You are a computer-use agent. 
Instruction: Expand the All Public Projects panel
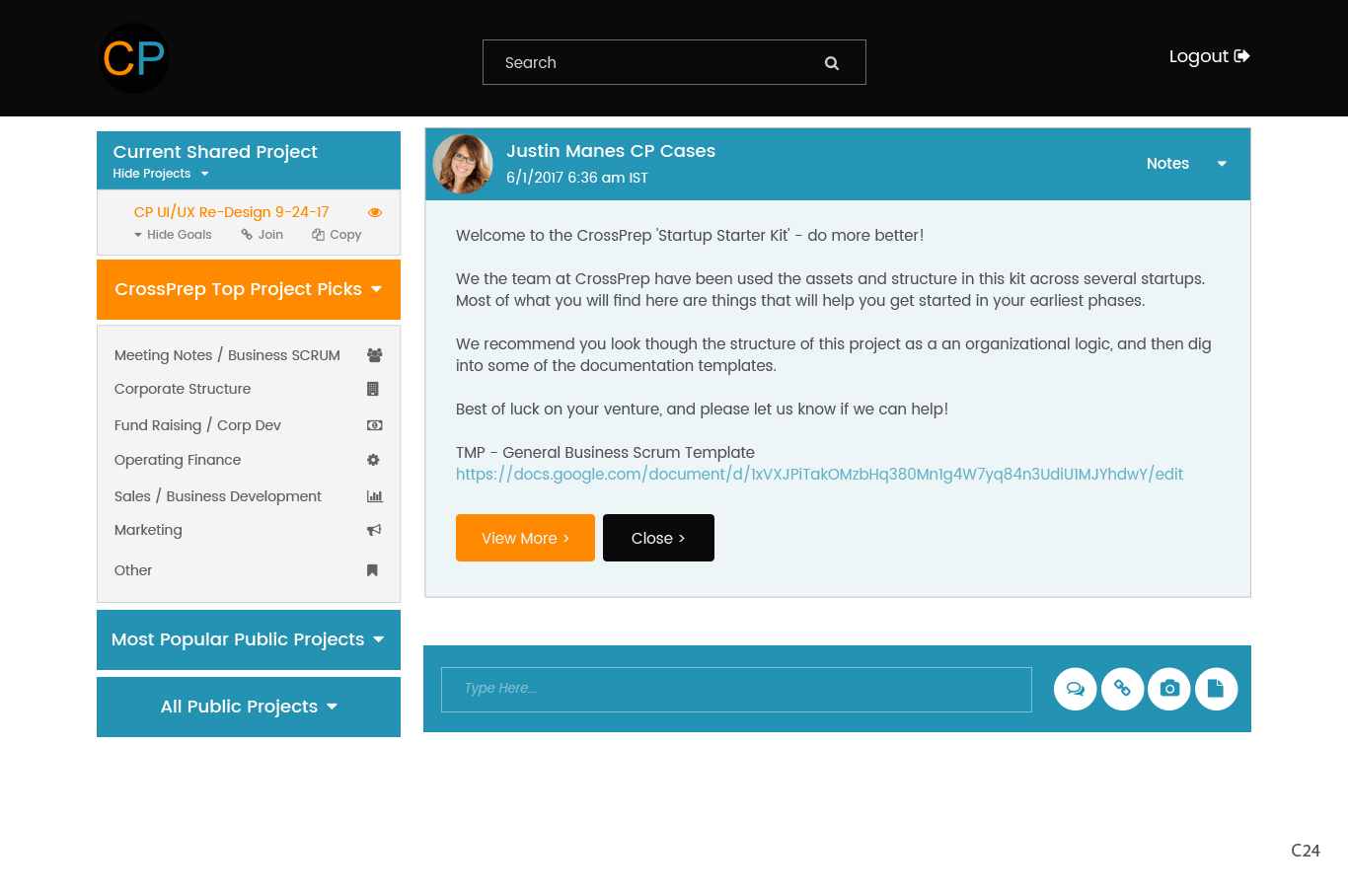point(249,707)
